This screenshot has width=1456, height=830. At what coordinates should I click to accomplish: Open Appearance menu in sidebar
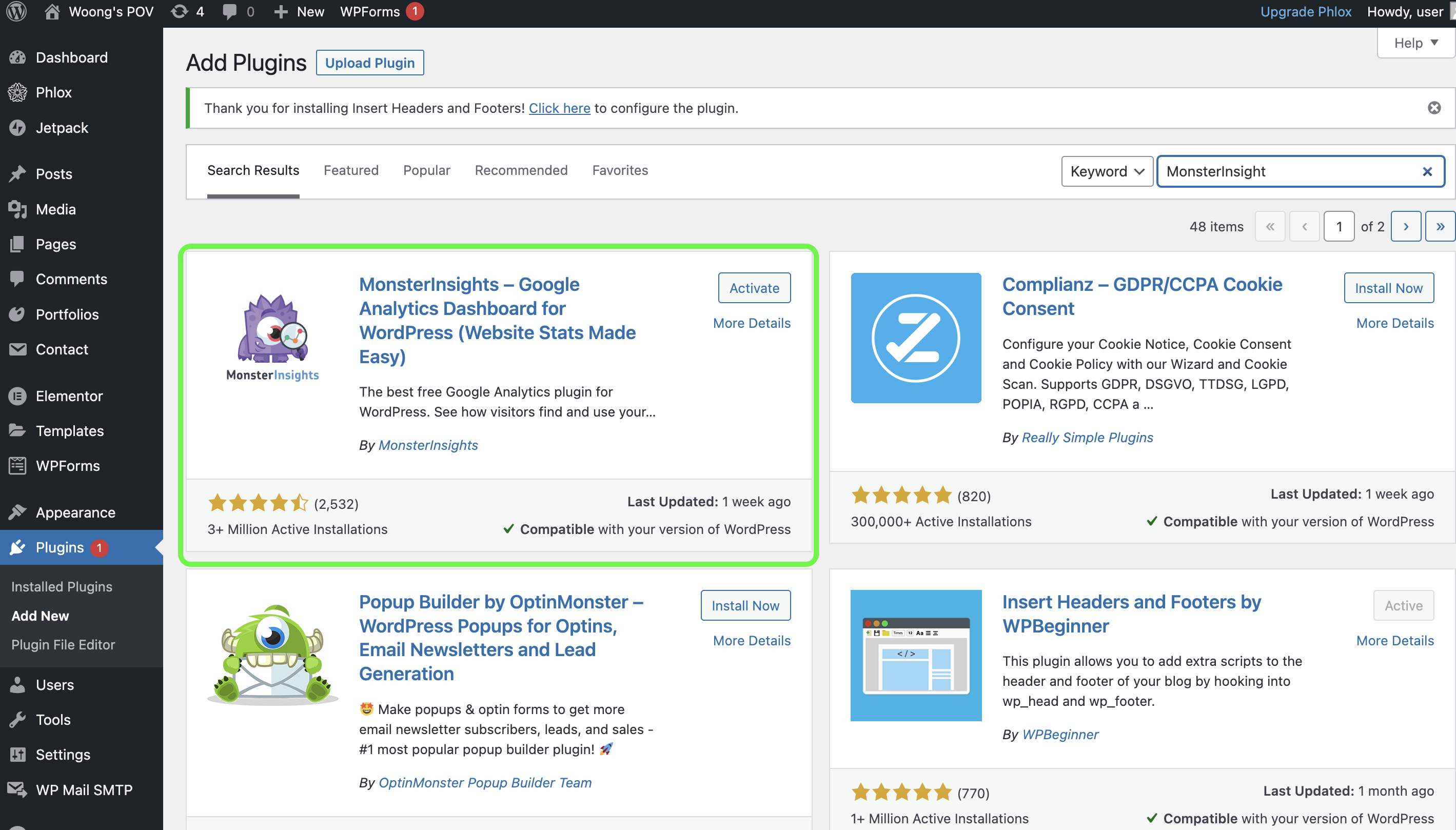75,512
